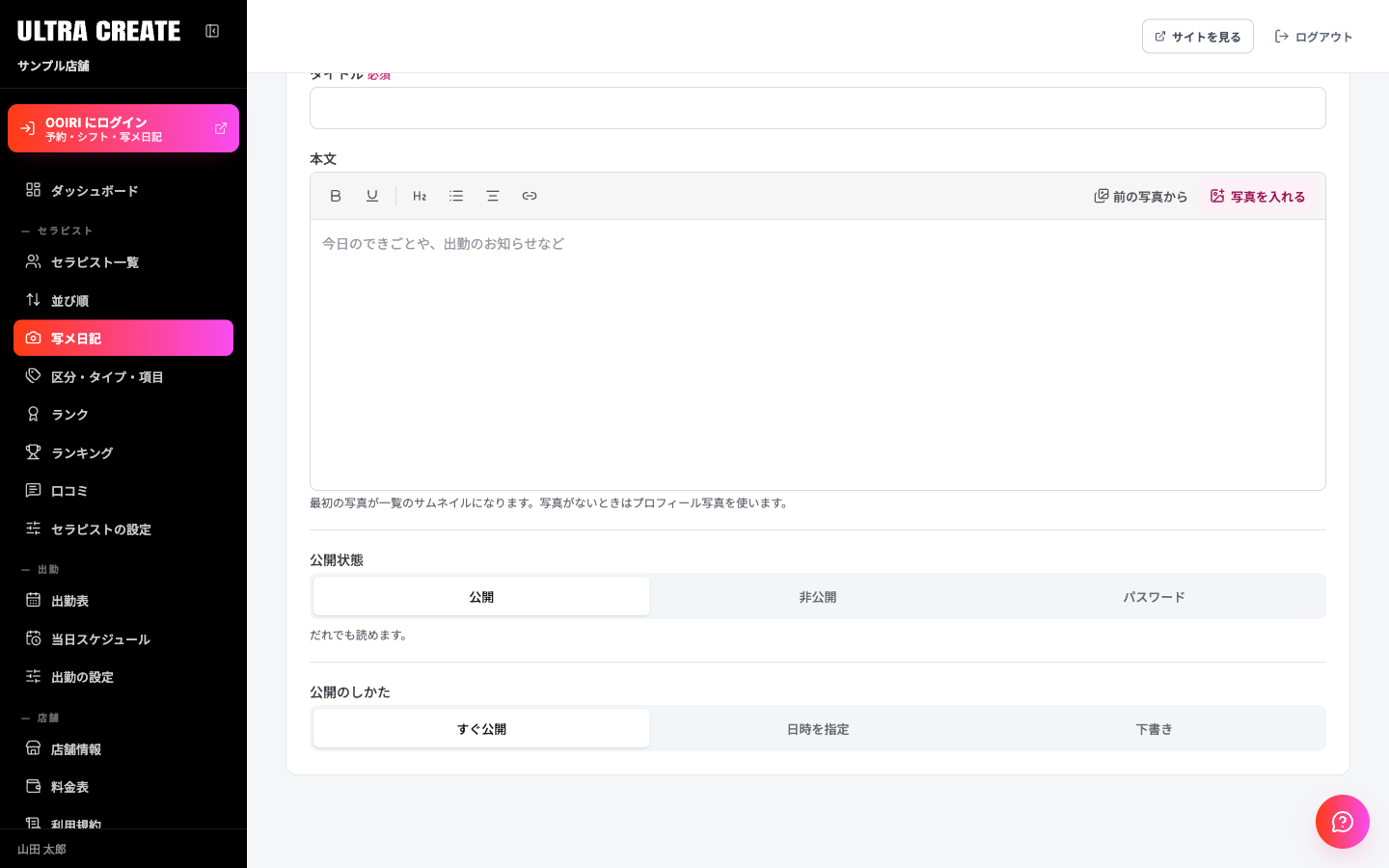Click the 写真を入れる button
This screenshot has height=868, width=1389.
point(1258,196)
